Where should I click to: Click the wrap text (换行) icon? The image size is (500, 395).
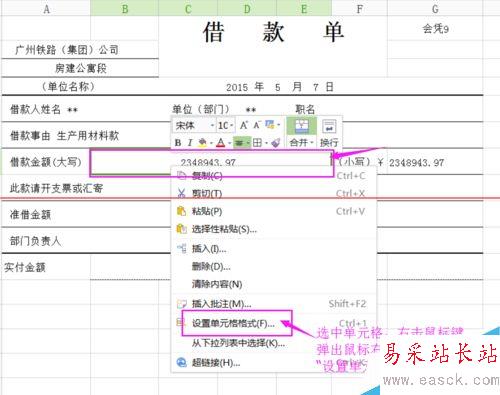tap(329, 127)
